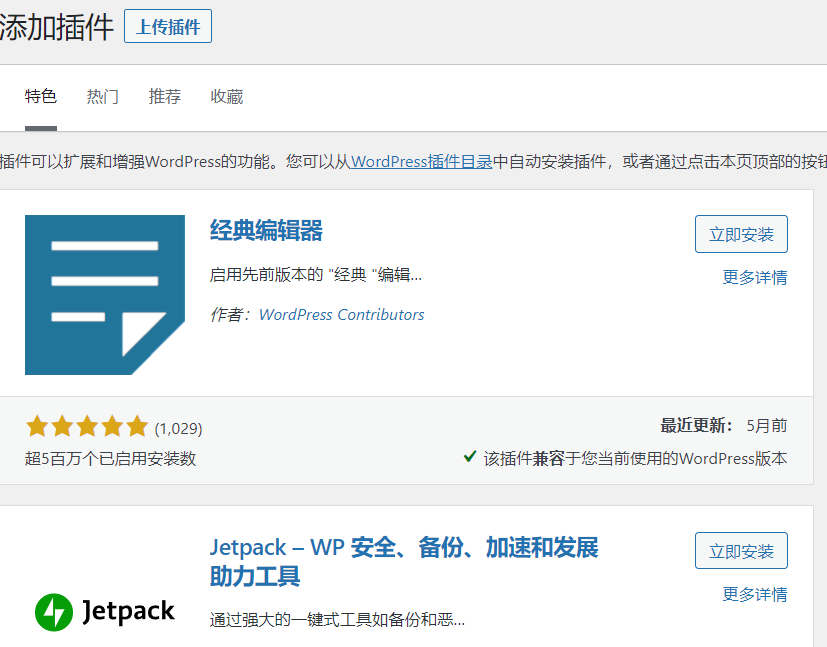Open the 经典编辑器 plugin title link

(266, 230)
